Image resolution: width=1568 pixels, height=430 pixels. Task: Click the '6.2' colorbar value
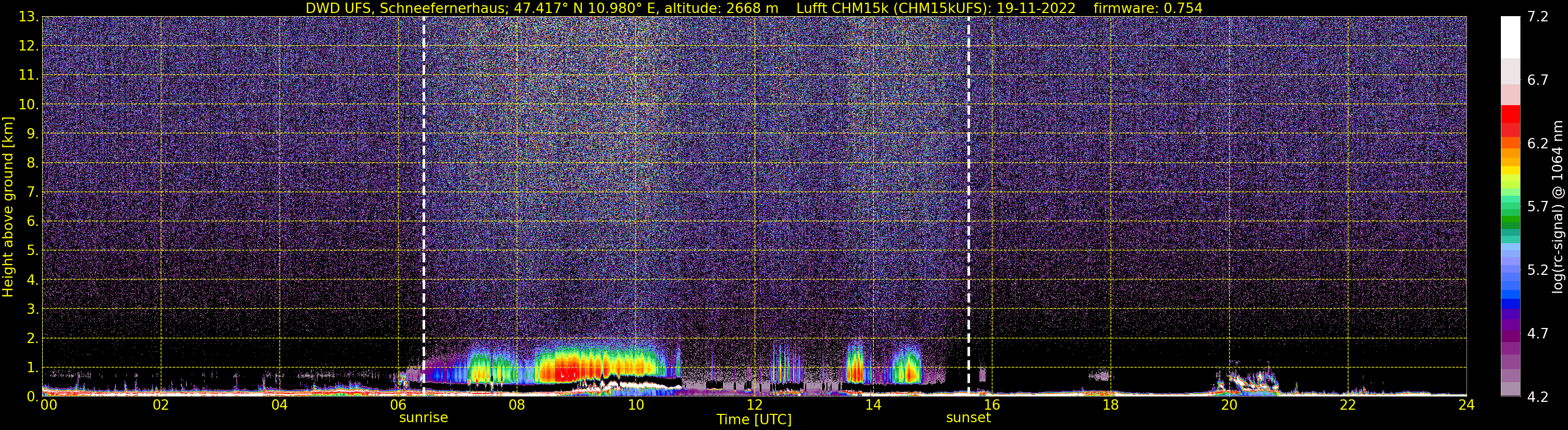click(x=1538, y=144)
